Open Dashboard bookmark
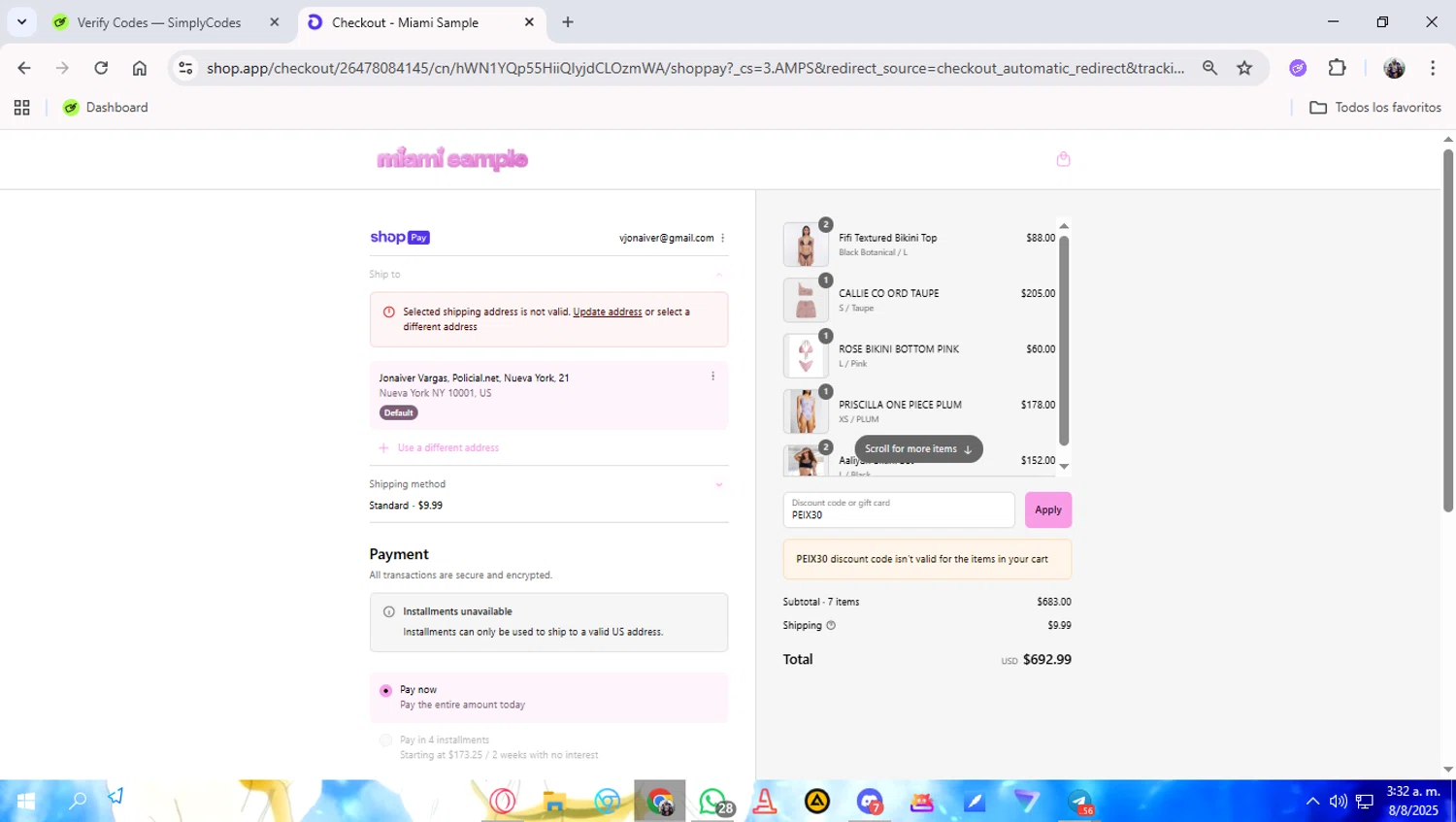 (105, 108)
